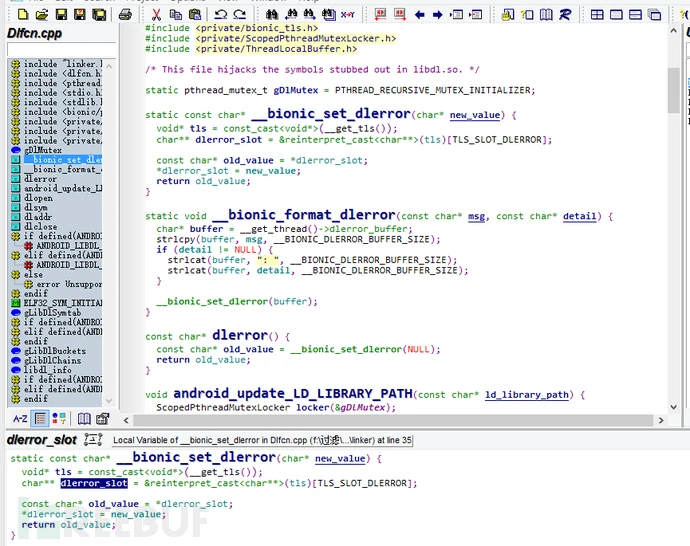Click the editor horizontal scrollbar right arrow
690x546 pixels.
click(x=661, y=420)
